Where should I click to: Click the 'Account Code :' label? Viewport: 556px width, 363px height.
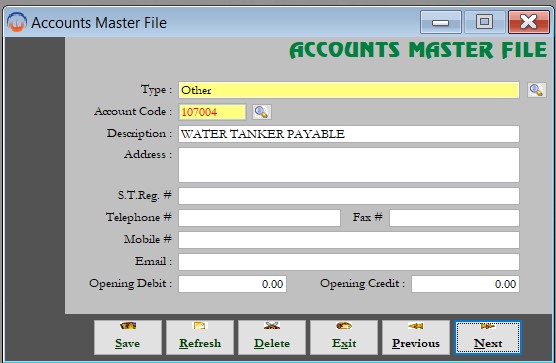point(133,111)
